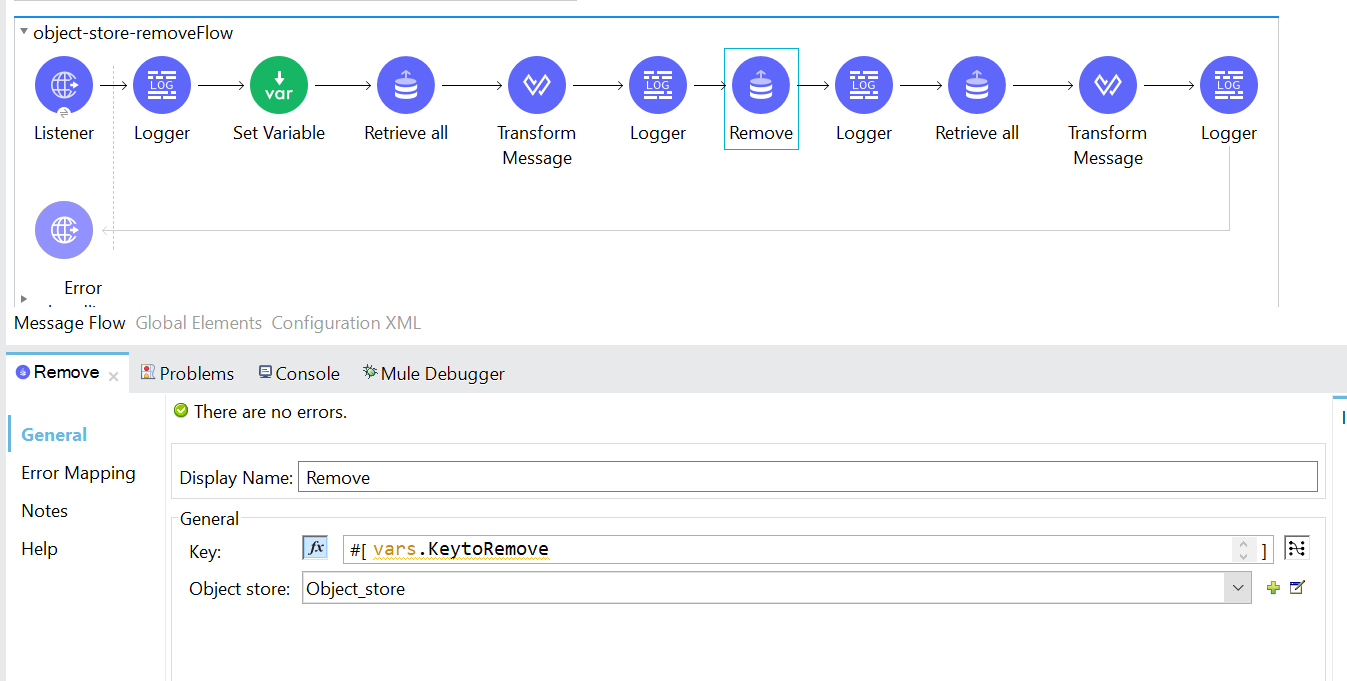Click the last Logger at flow end

coord(1229,86)
